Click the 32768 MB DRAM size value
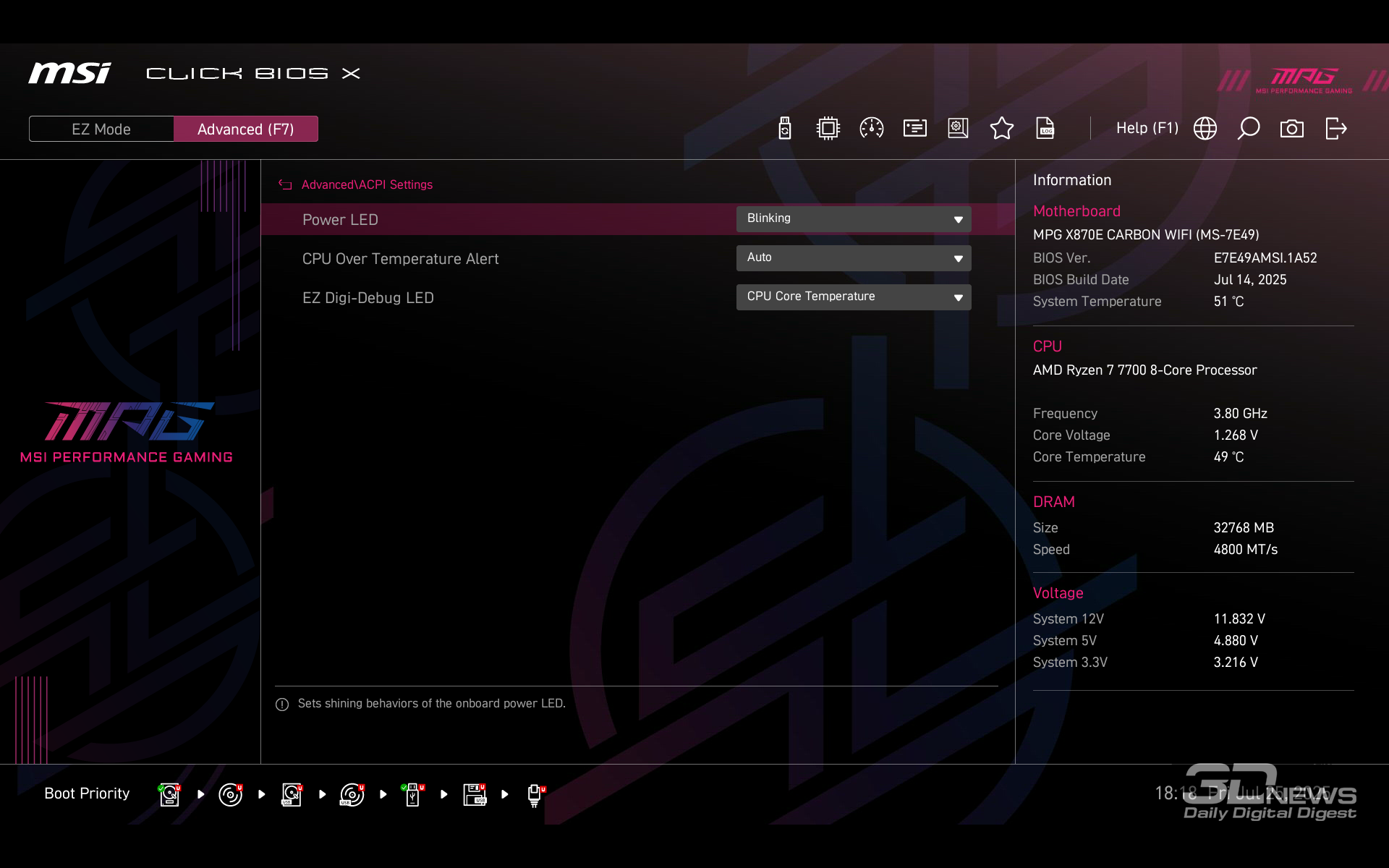Image resolution: width=1389 pixels, height=868 pixels. pos(1244,528)
